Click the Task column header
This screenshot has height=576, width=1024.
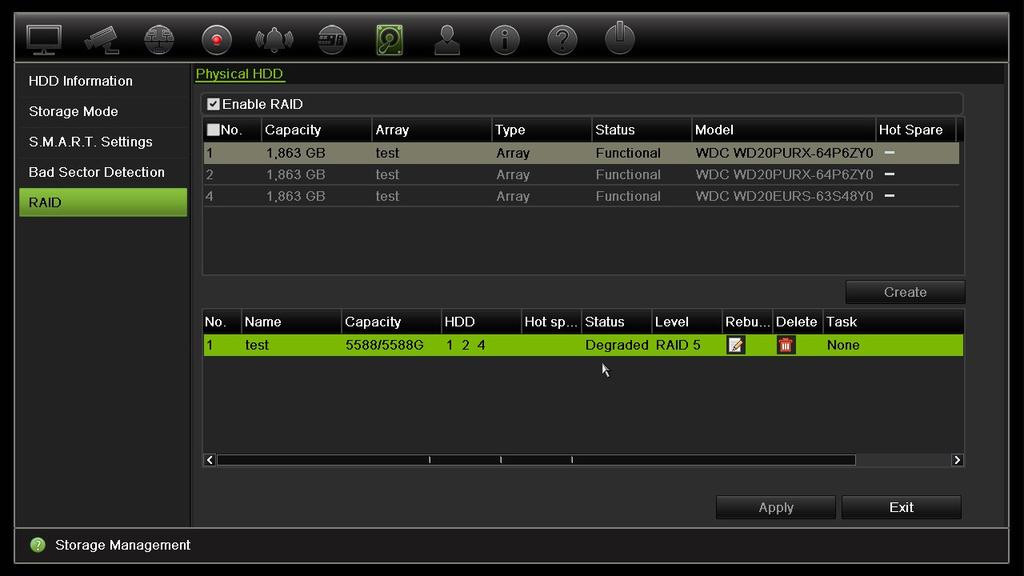pyautogui.click(x=893, y=322)
